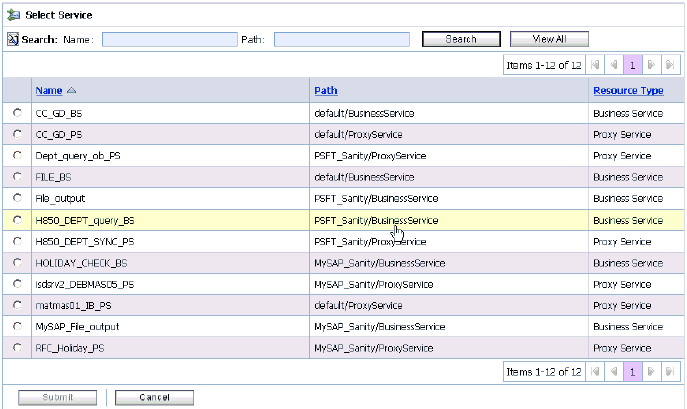
Task: Sort by the Name column header
Action: pos(49,90)
